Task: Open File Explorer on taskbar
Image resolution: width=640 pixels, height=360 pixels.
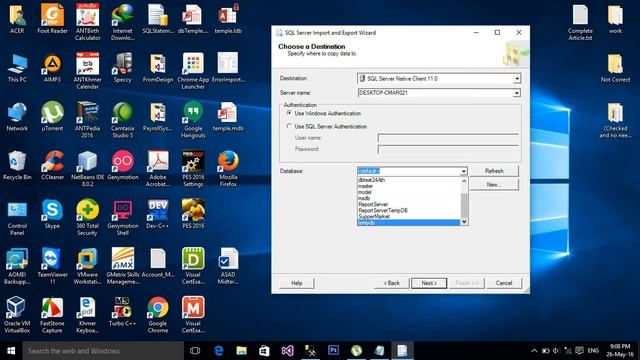Action: point(242,351)
